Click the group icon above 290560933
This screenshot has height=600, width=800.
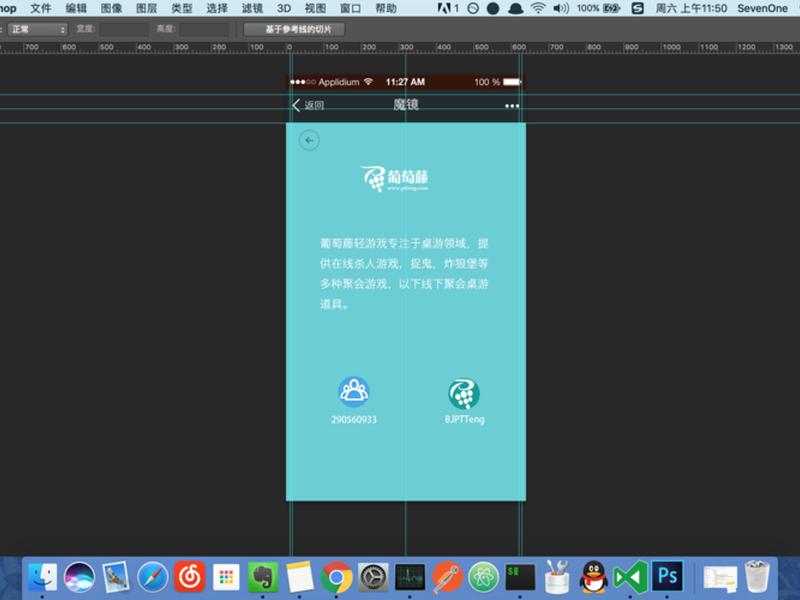click(x=354, y=391)
